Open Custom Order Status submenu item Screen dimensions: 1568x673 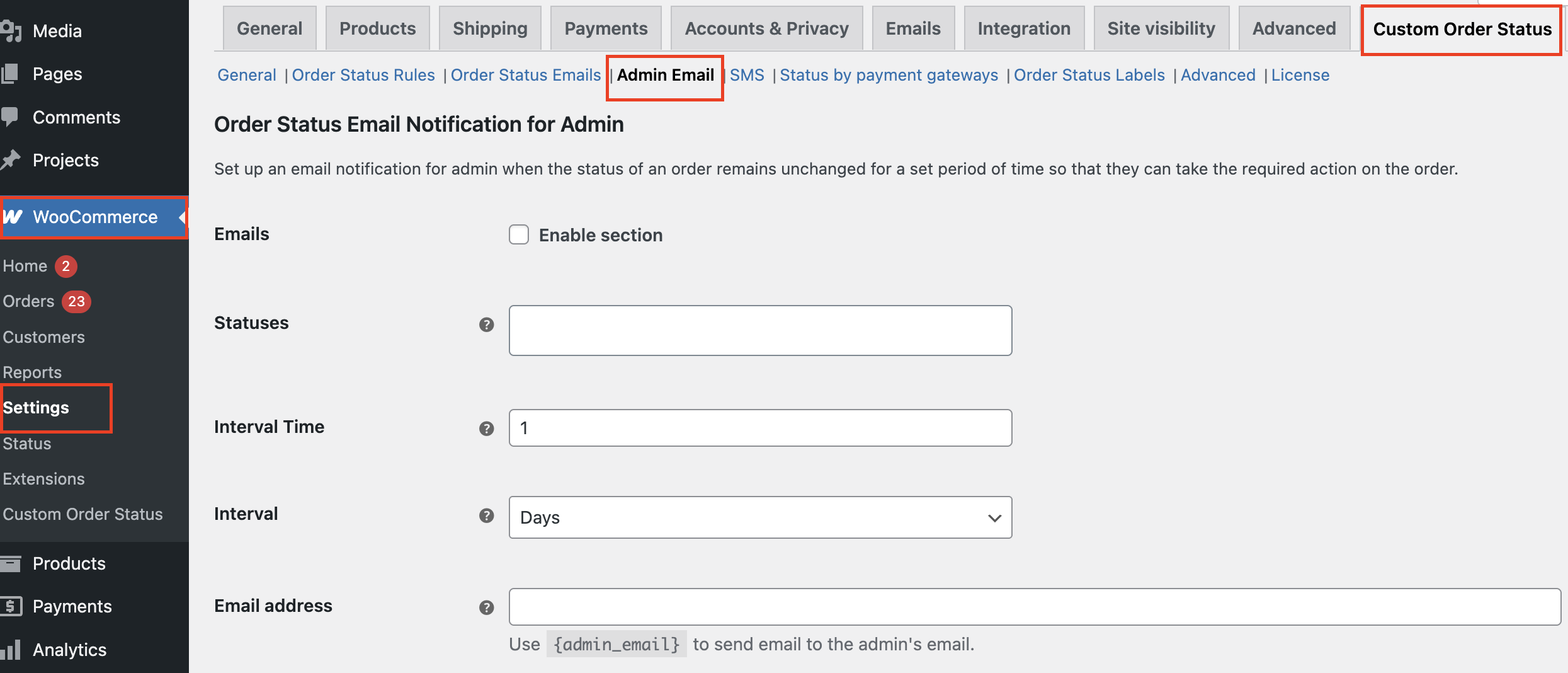click(x=82, y=514)
